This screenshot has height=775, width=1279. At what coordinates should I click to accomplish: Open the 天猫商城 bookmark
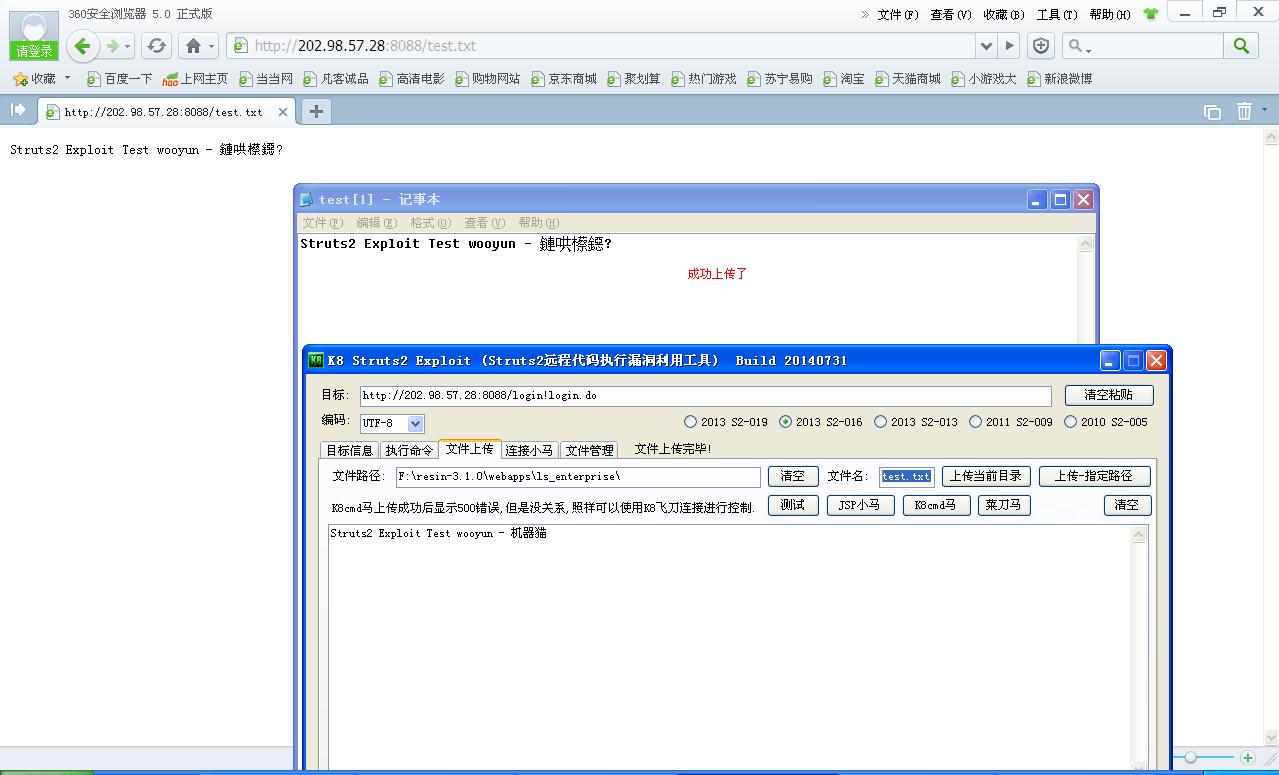908,78
